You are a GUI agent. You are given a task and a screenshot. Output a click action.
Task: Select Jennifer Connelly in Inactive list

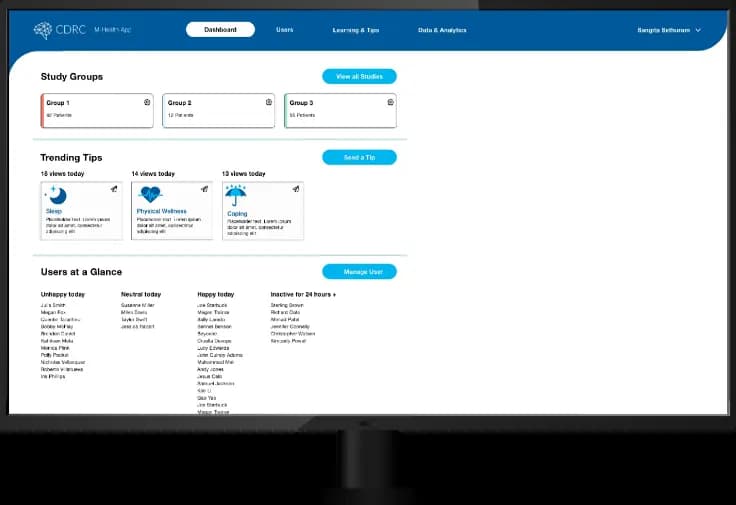point(290,326)
